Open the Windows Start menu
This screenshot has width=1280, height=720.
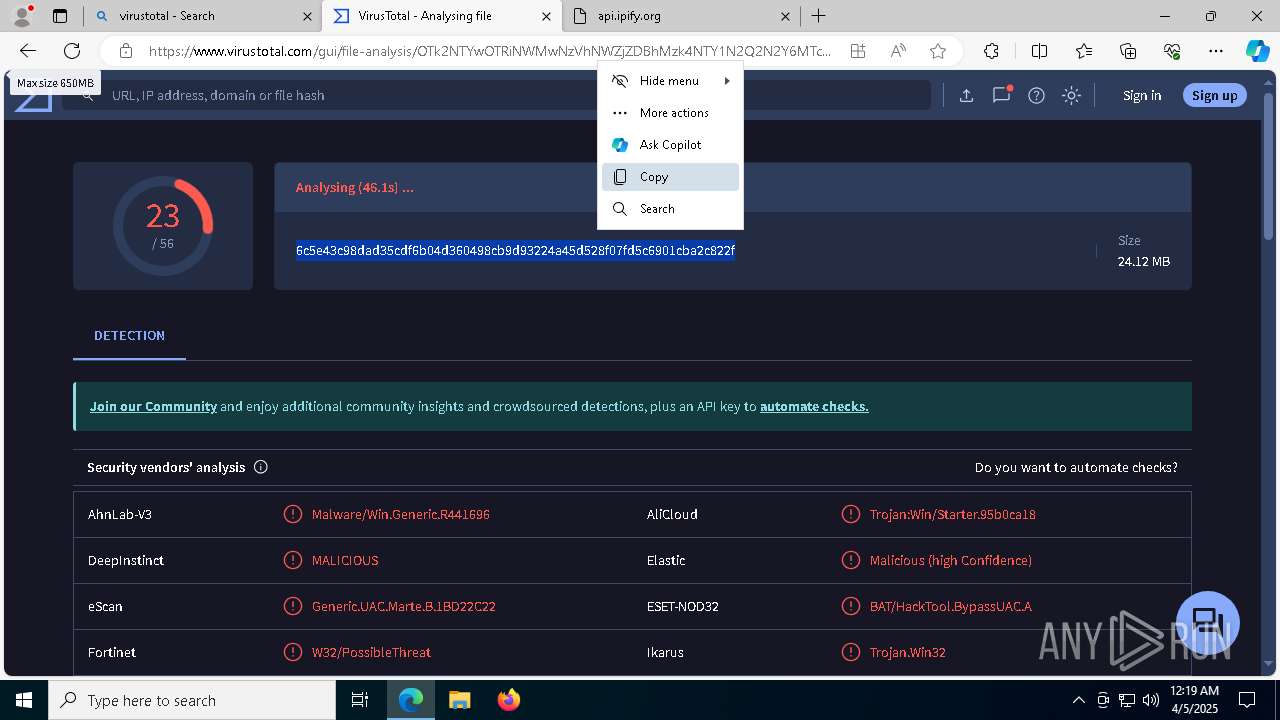coord(24,700)
